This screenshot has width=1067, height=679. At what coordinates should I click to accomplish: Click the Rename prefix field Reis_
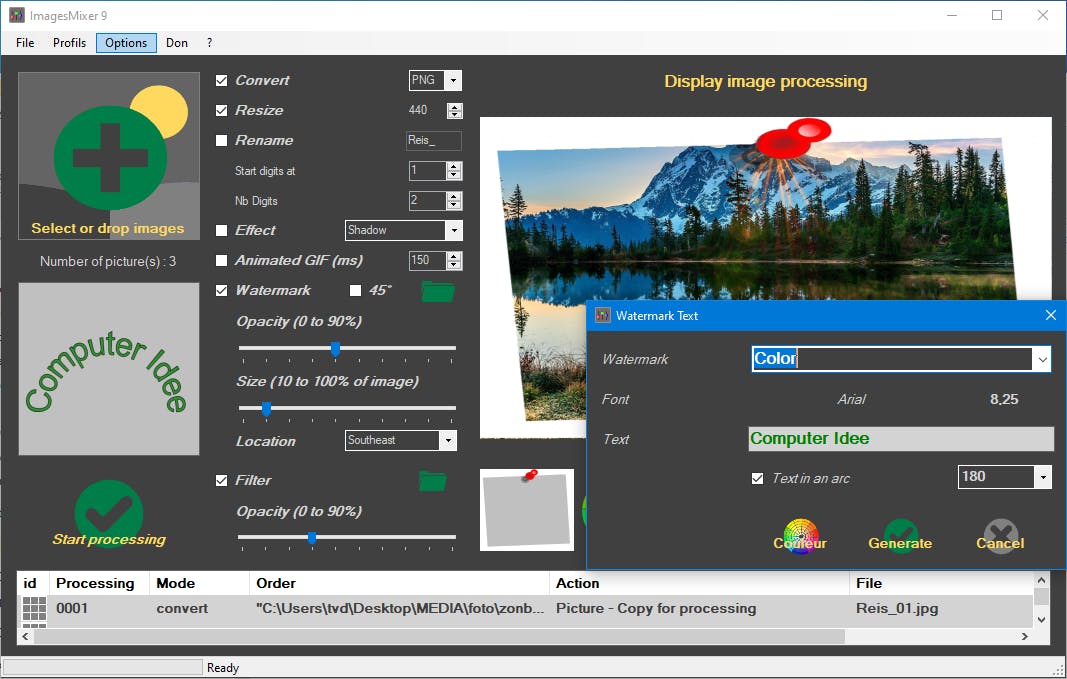click(x=433, y=141)
